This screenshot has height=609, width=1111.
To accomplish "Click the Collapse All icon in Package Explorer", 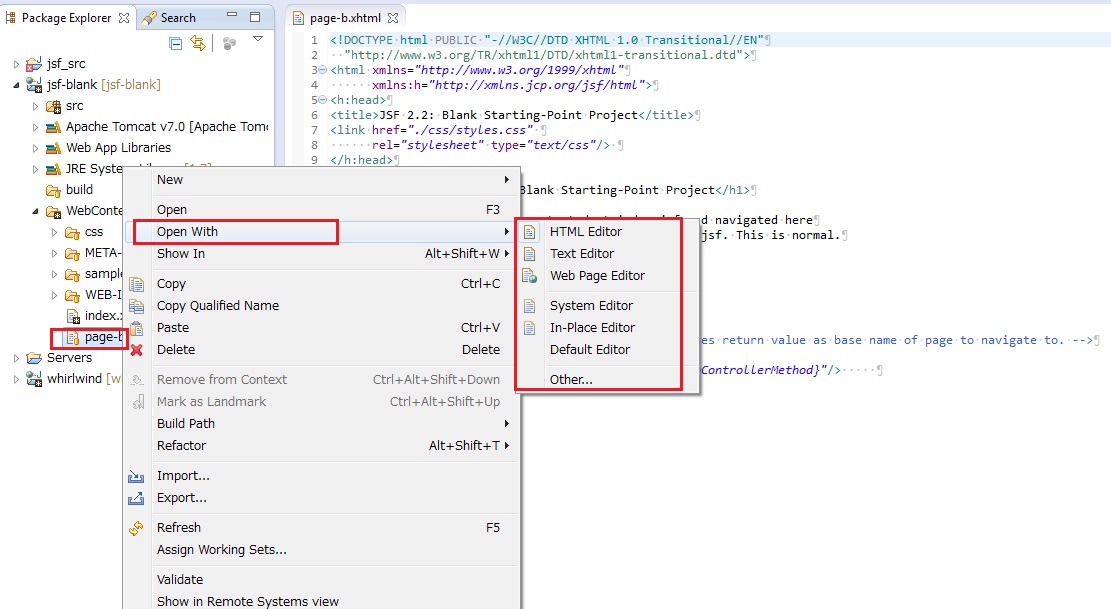I will click(x=176, y=43).
